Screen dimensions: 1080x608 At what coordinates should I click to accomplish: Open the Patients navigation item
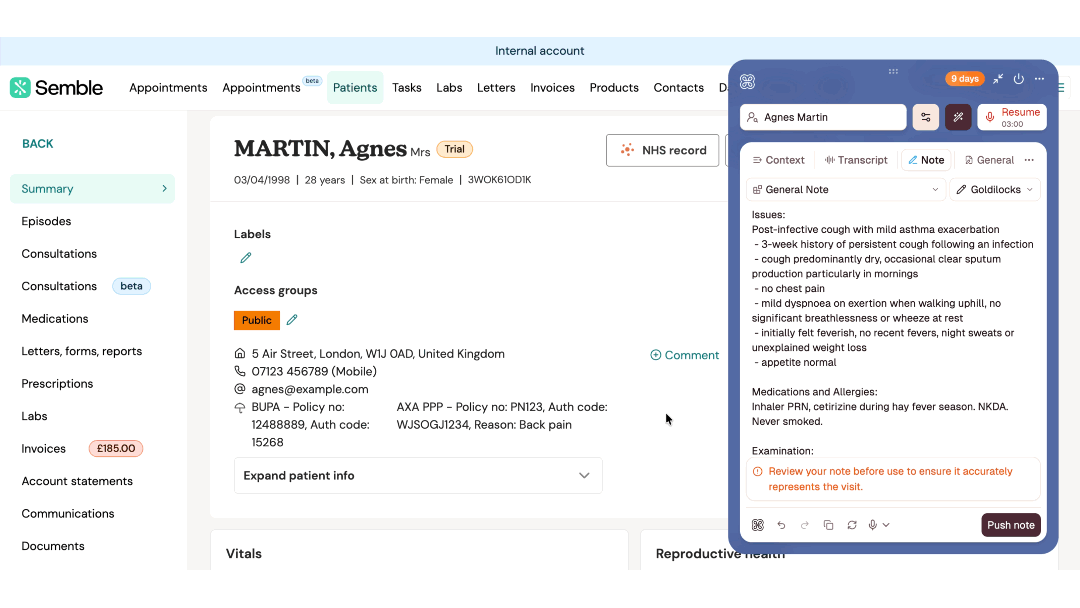click(355, 87)
